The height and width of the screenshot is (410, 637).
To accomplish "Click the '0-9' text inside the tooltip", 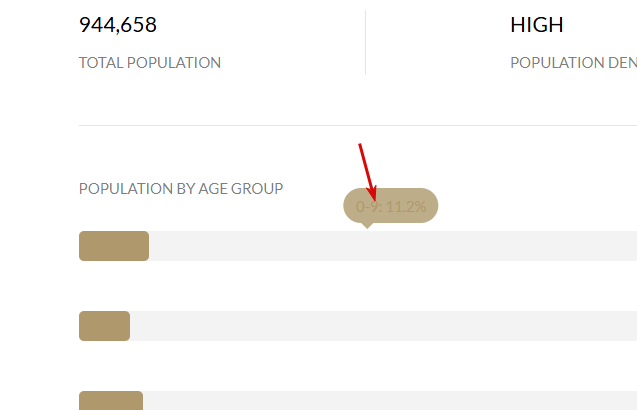I will 368,206.
